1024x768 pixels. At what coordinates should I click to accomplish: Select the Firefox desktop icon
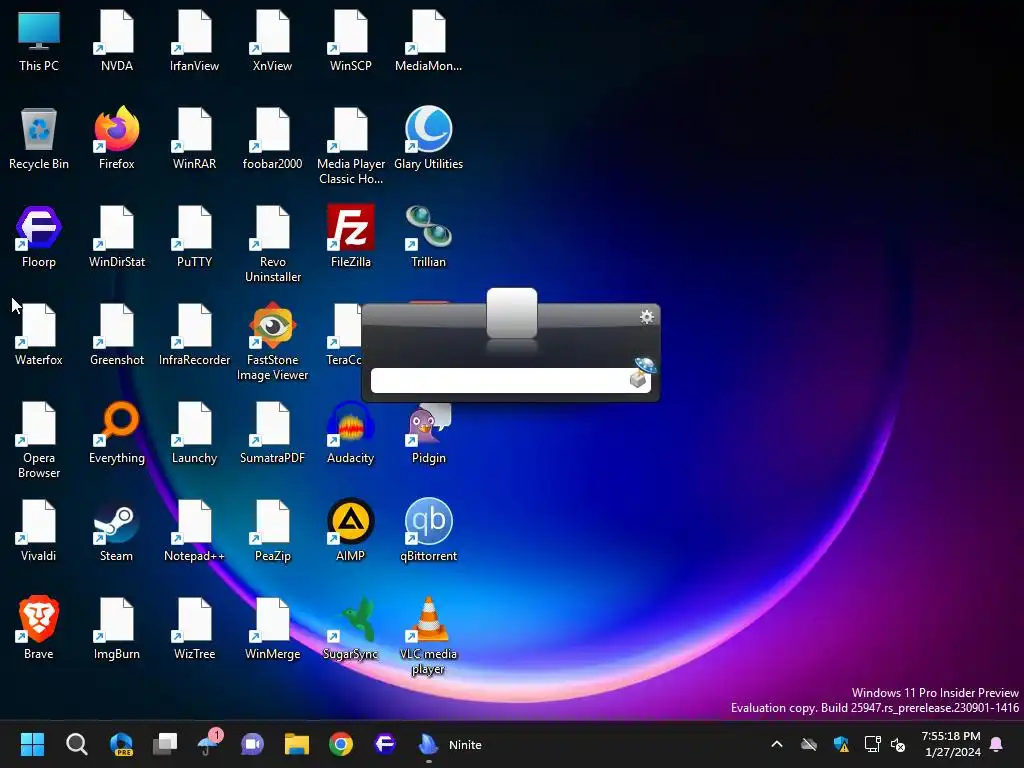point(117,139)
